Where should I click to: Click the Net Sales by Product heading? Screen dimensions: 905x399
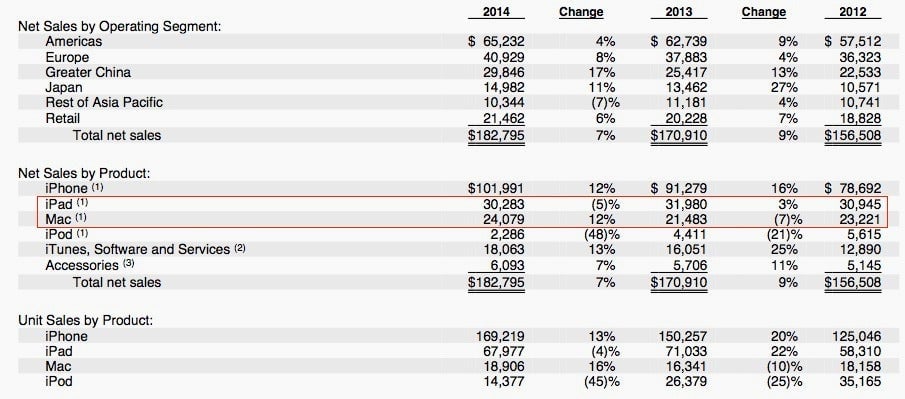click(x=84, y=173)
